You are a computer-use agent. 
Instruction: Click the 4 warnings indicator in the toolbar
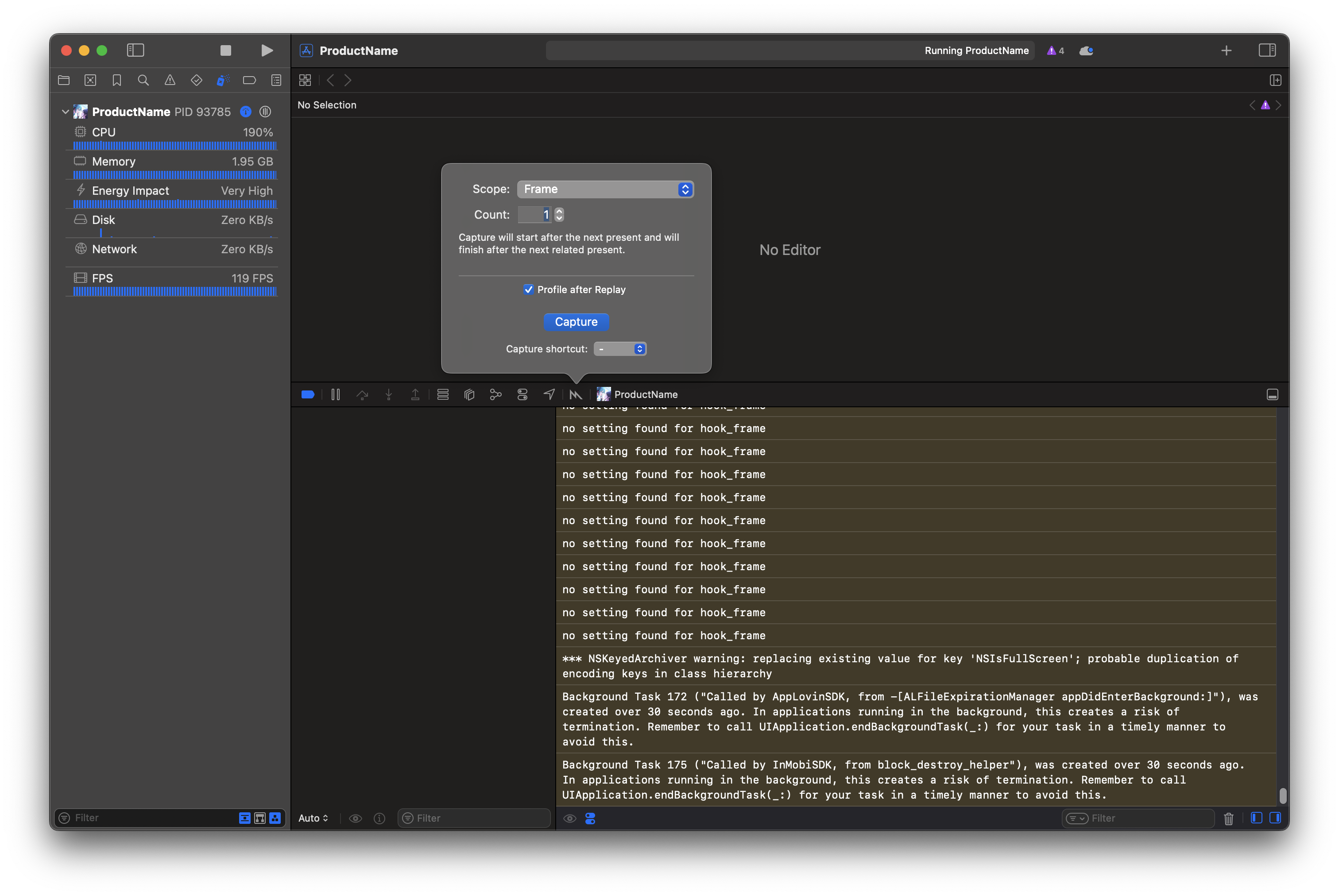click(x=1055, y=51)
